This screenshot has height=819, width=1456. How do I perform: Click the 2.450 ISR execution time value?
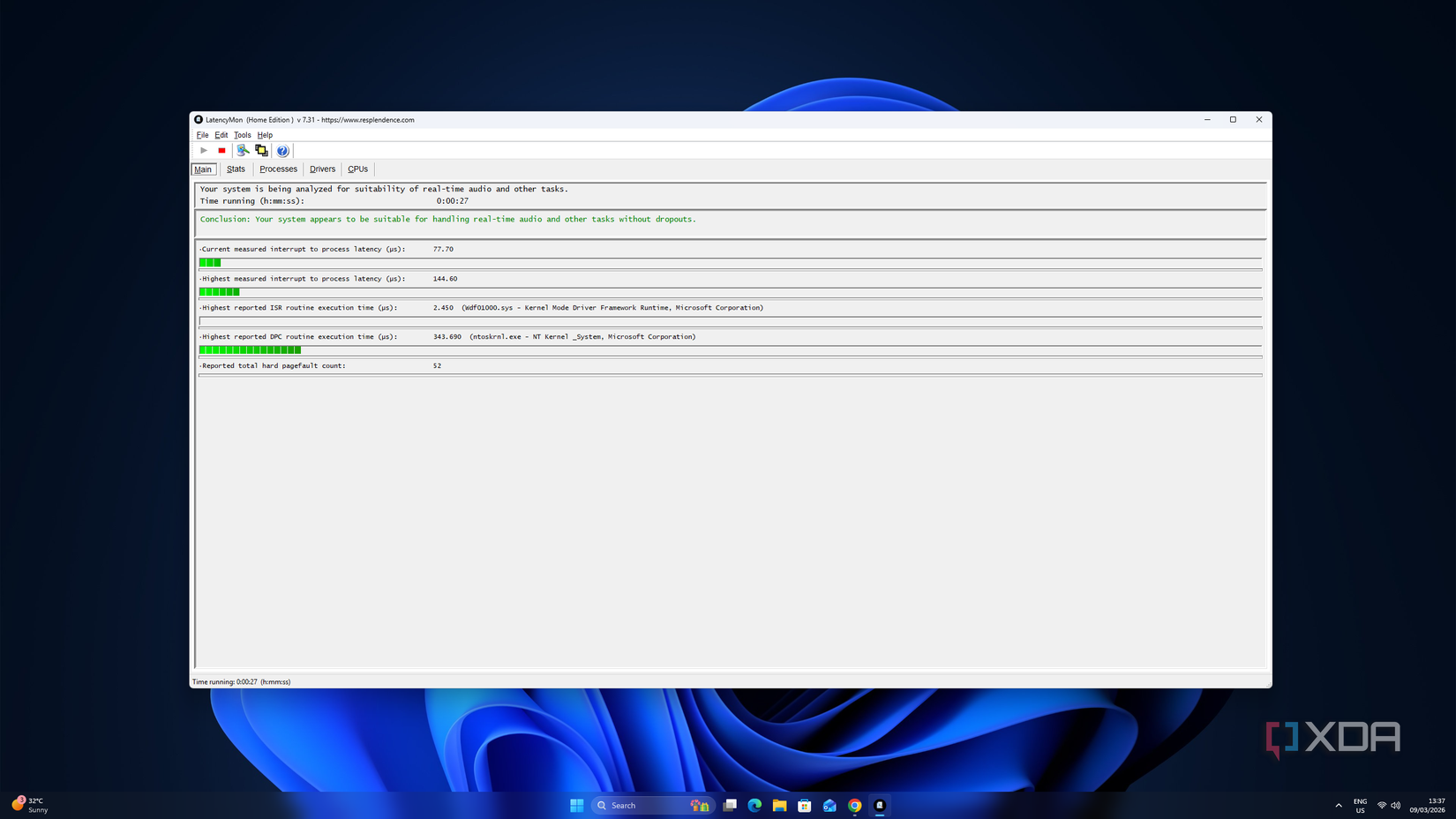coord(443,308)
